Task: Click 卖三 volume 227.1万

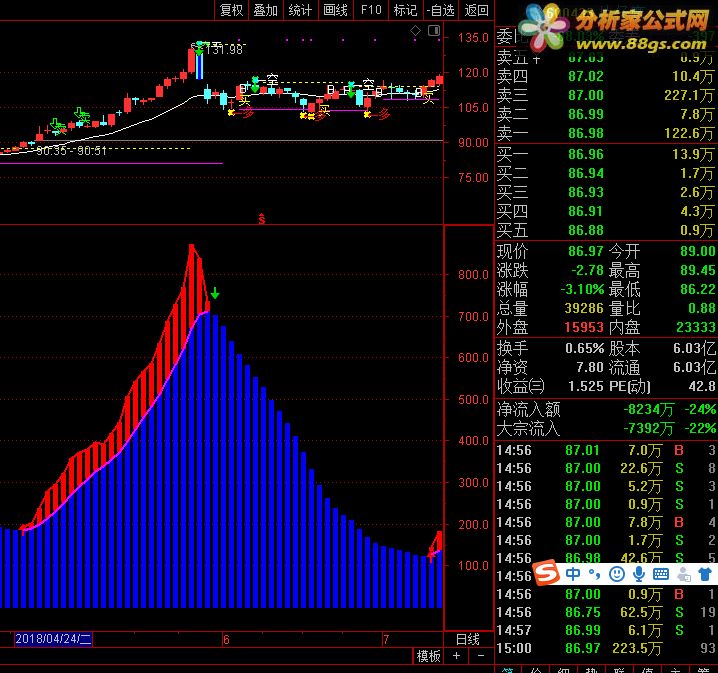Action: (x=689, y=95)
